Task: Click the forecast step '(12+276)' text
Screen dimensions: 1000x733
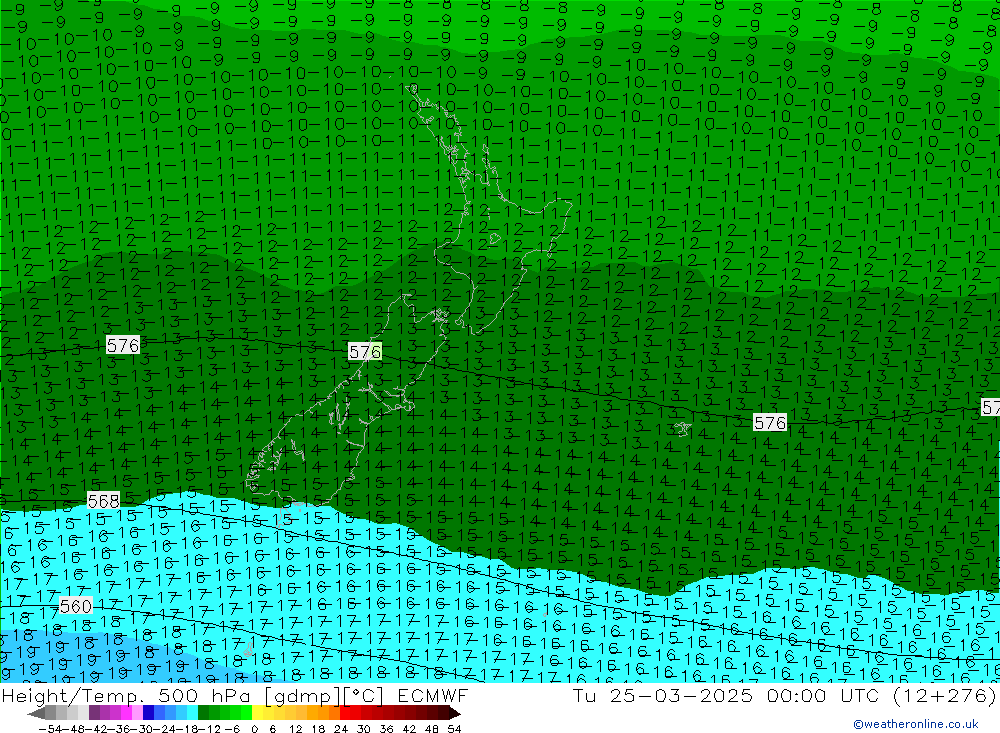Action: (944, 695)
